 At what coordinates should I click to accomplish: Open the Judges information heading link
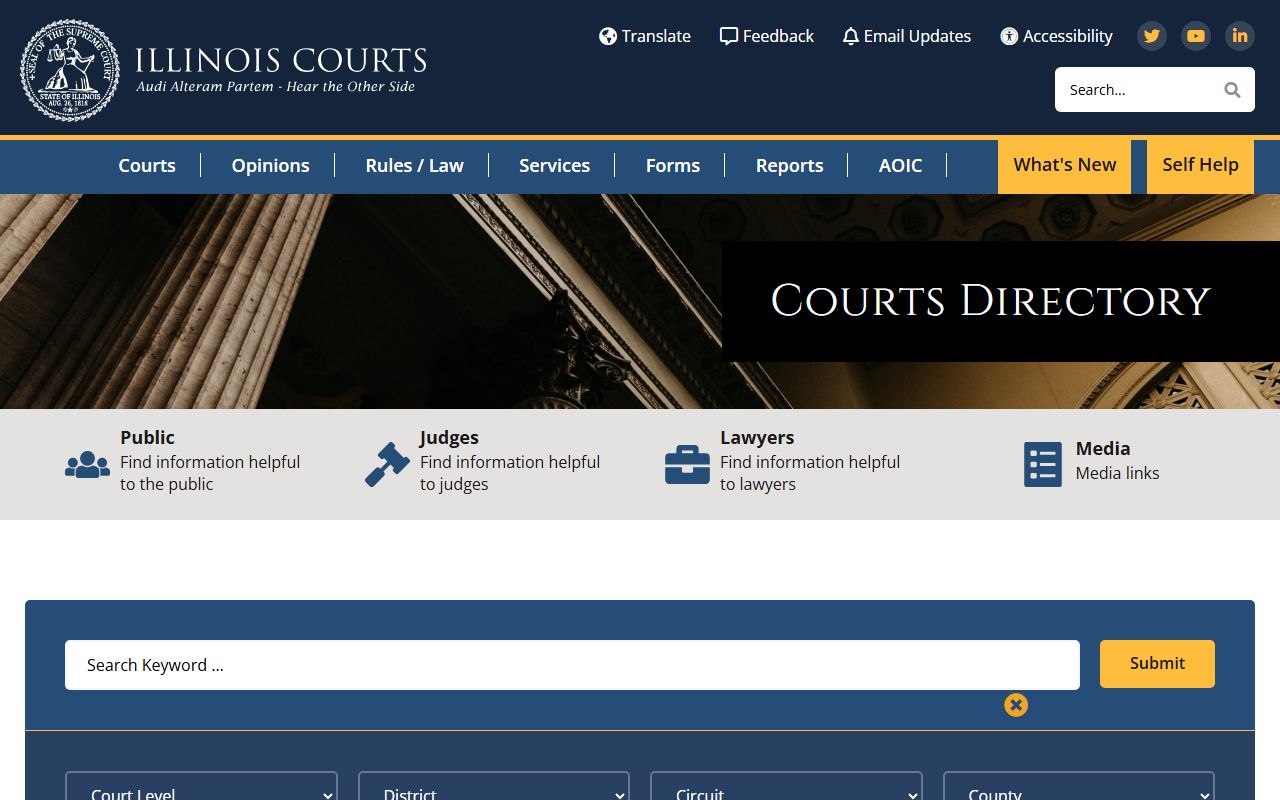tap(449, 438)
